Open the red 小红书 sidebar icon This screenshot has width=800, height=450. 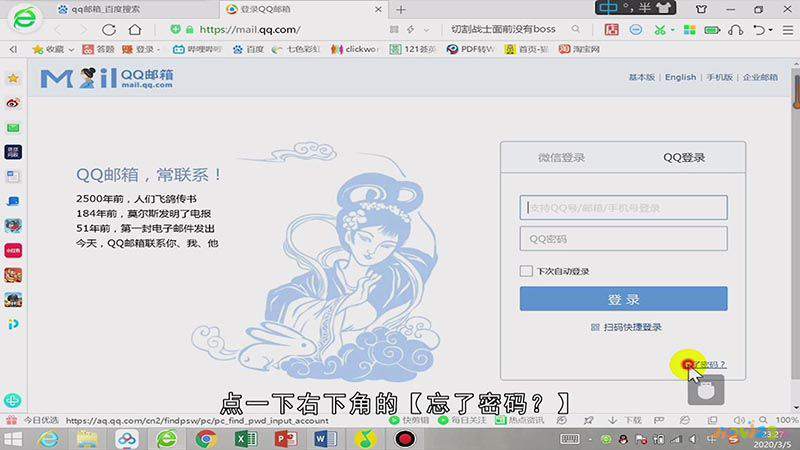click(13, 251)
